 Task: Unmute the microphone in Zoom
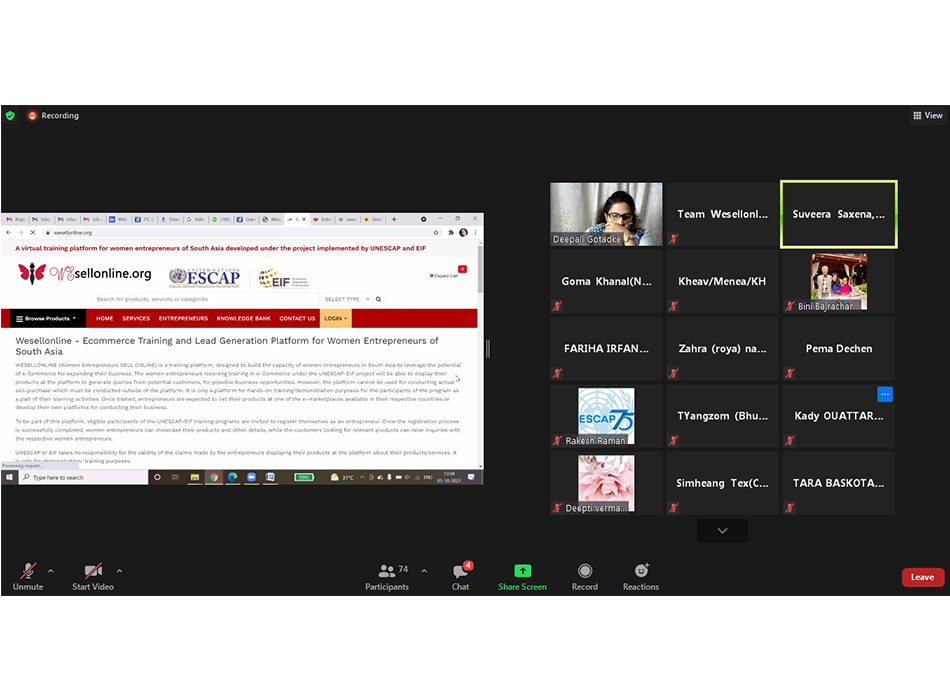pyautogui.click(x=28, y=576)
